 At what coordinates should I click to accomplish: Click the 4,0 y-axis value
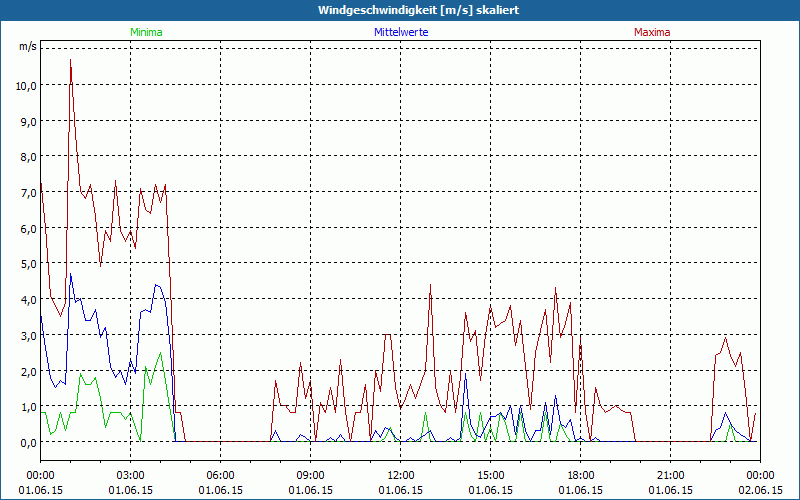point(29,300)
